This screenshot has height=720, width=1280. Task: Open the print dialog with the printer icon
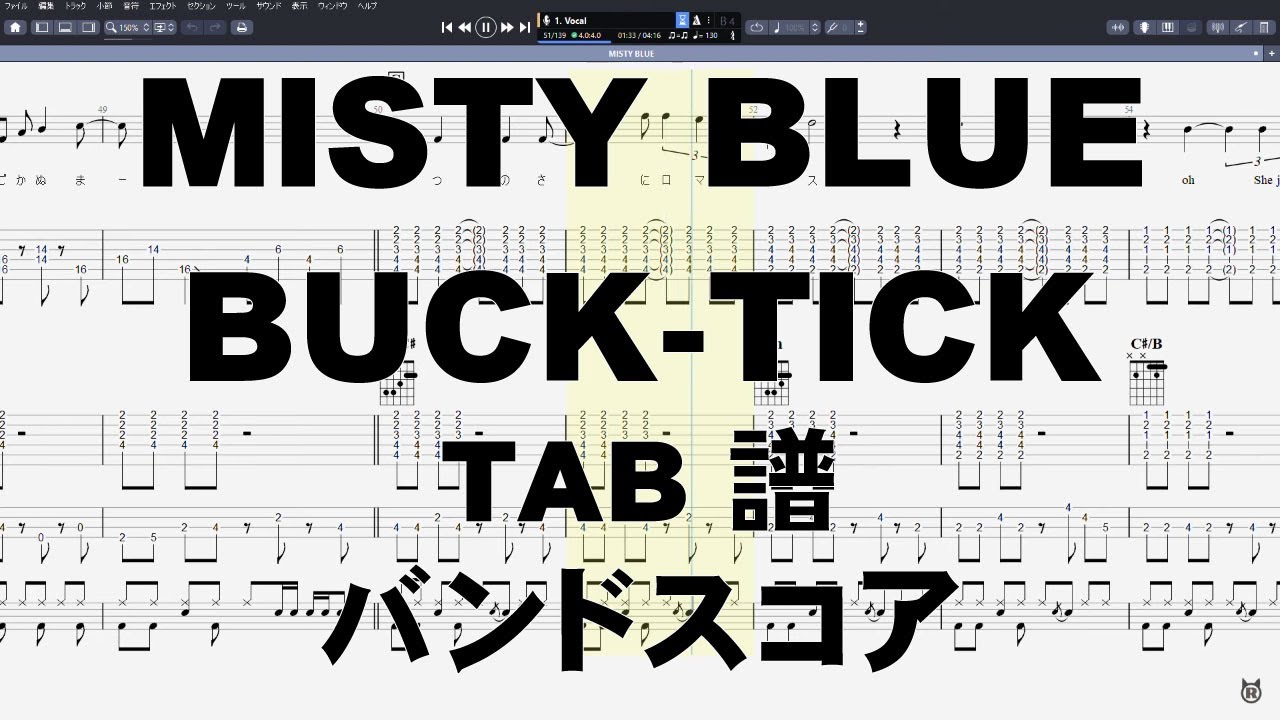241,27
